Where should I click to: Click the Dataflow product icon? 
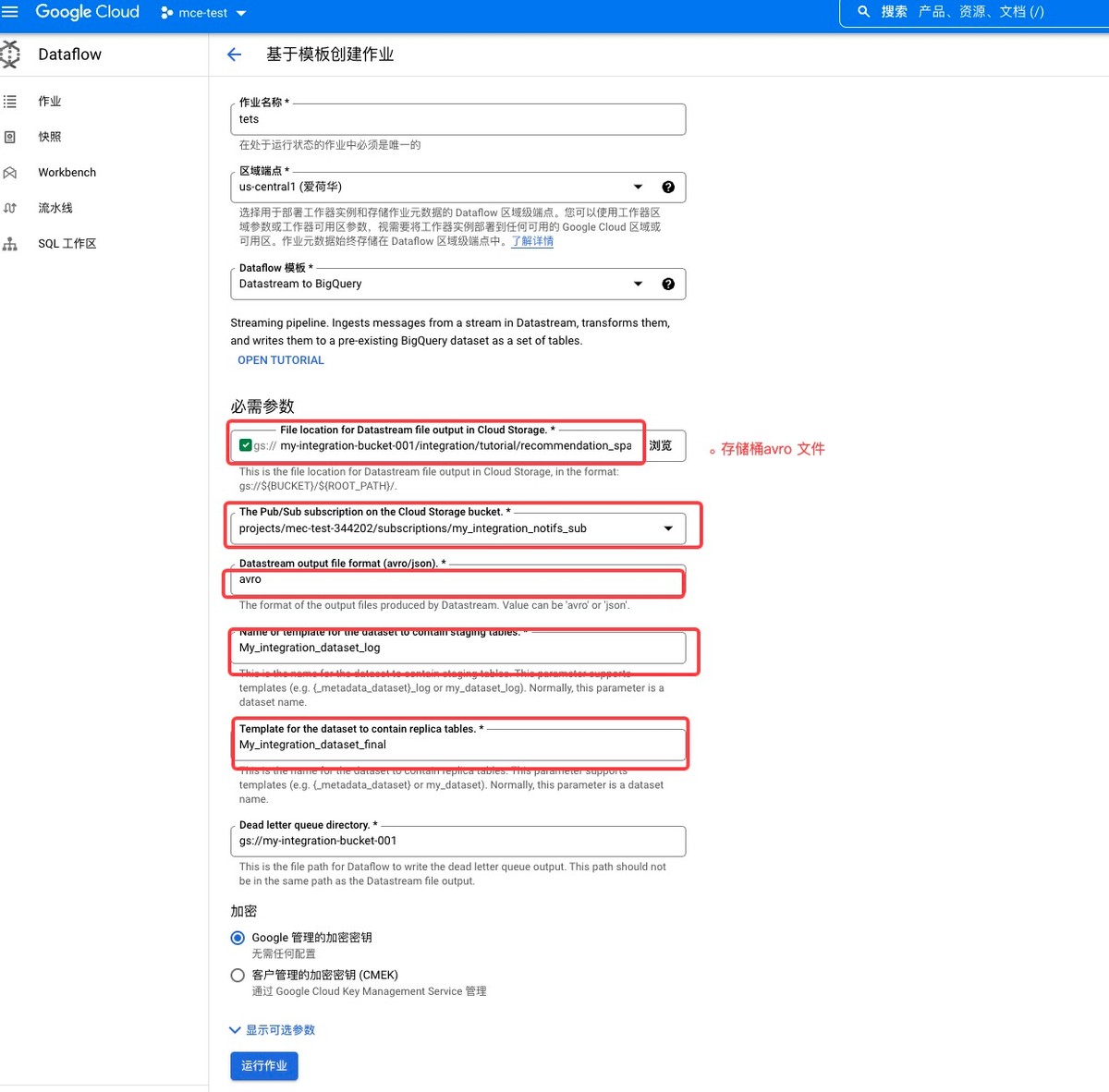[x=10, y=55]
